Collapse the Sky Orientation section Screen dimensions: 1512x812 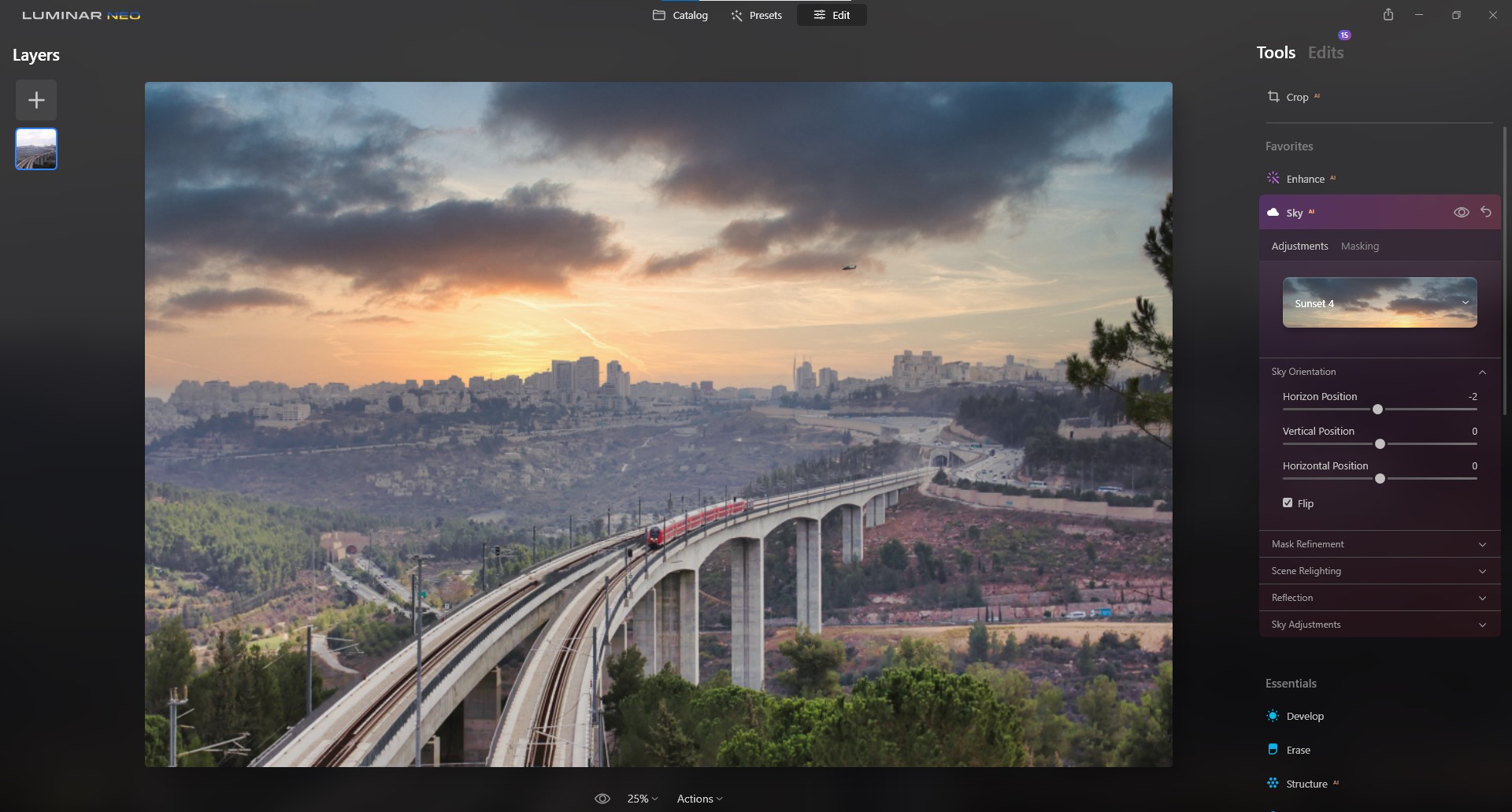tap(1483, 372)
